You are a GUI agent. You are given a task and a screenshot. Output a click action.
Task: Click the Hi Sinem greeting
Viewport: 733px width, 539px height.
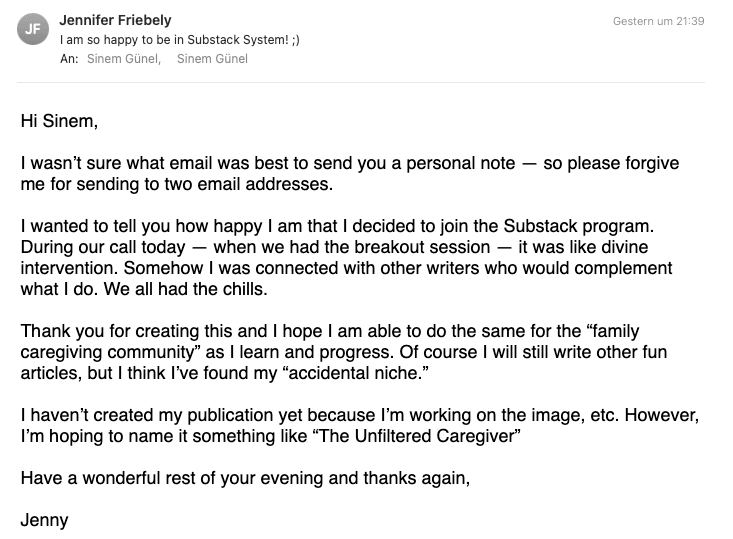coord(60,122)
